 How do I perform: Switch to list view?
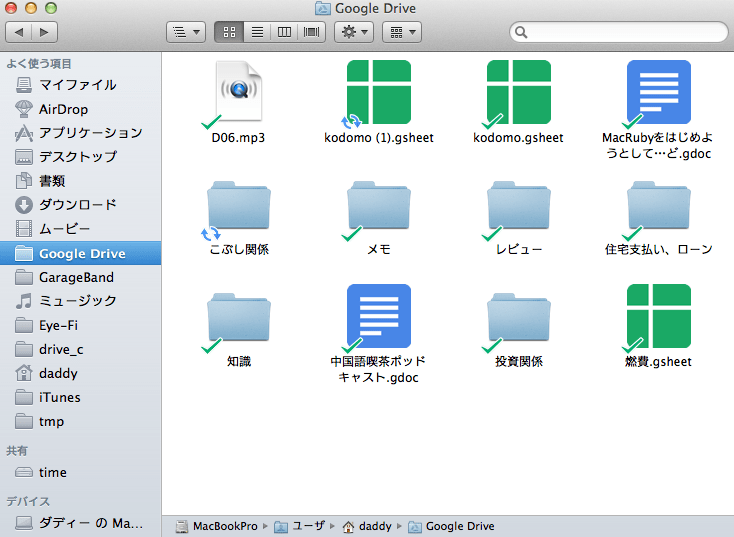[257, 32]
